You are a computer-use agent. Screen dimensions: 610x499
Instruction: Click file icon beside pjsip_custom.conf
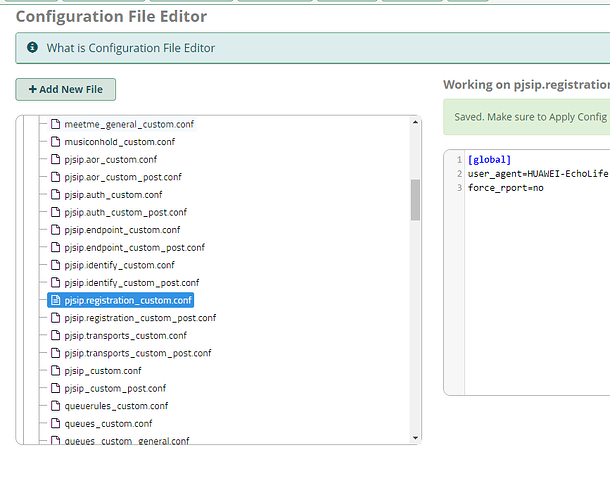tap(56, 371)
